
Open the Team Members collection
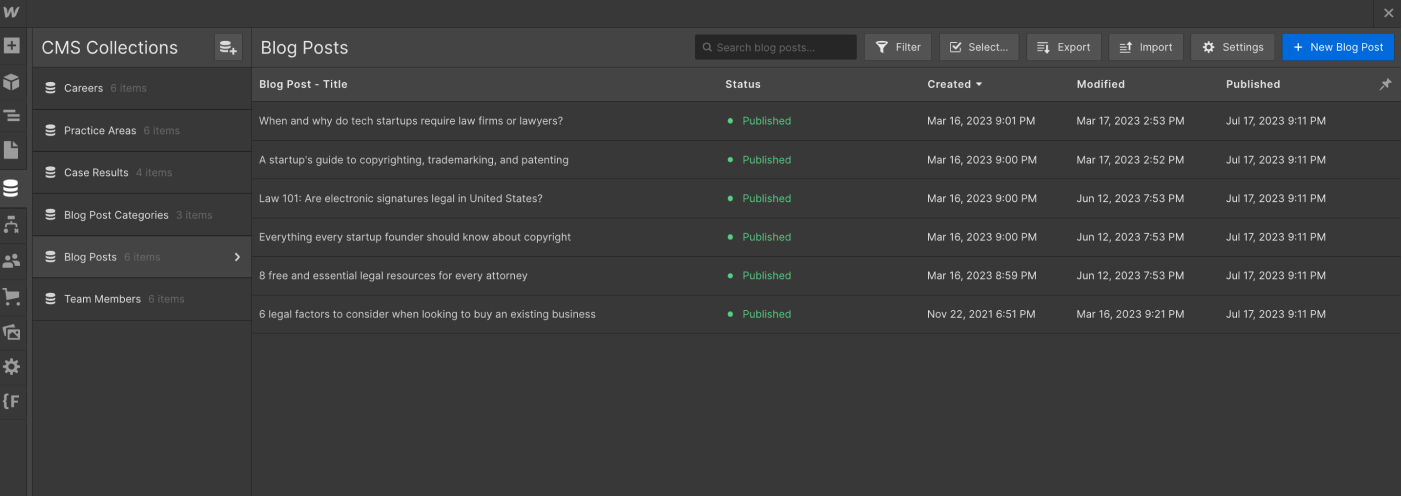pos(102,299)
